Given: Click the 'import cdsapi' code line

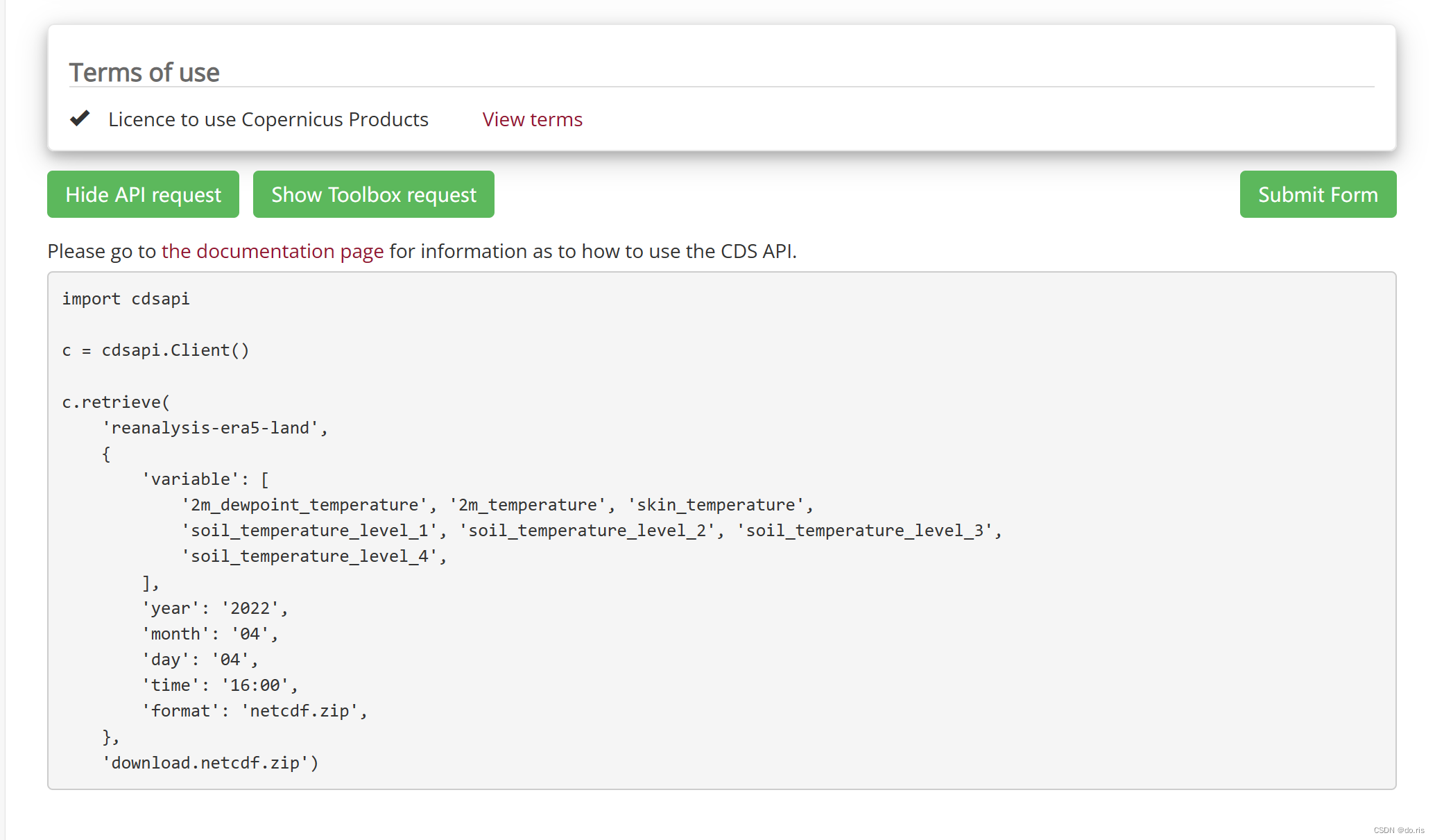Looking at the screenshot, I should (126, 299).
